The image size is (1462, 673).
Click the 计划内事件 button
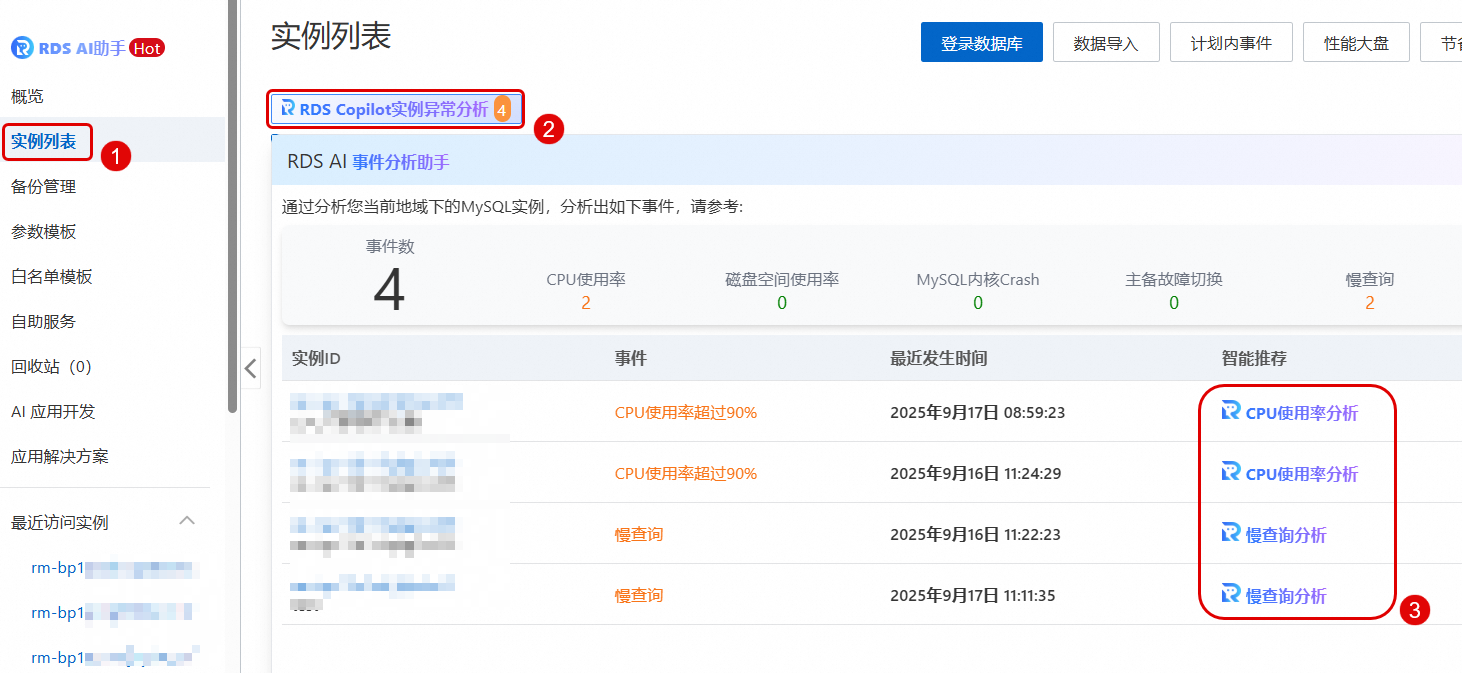tap(1231, 43)
